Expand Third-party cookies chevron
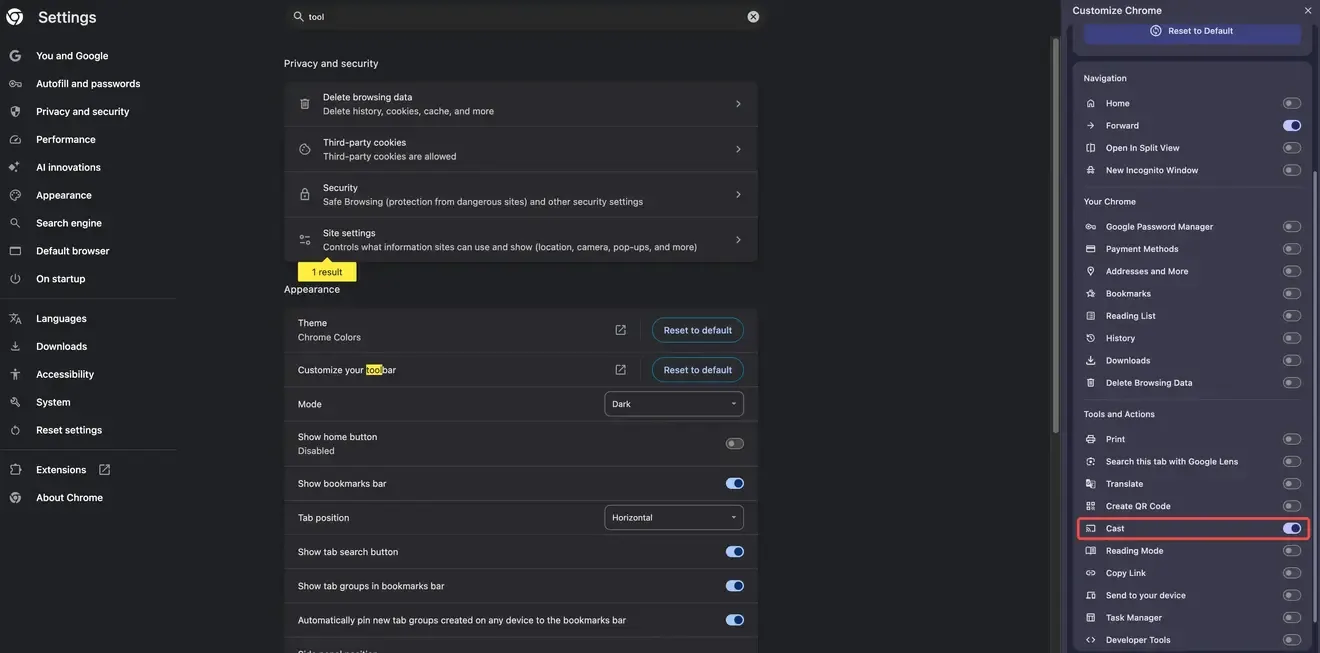This screenshot has height=653, width=1320. click(738, 149)
